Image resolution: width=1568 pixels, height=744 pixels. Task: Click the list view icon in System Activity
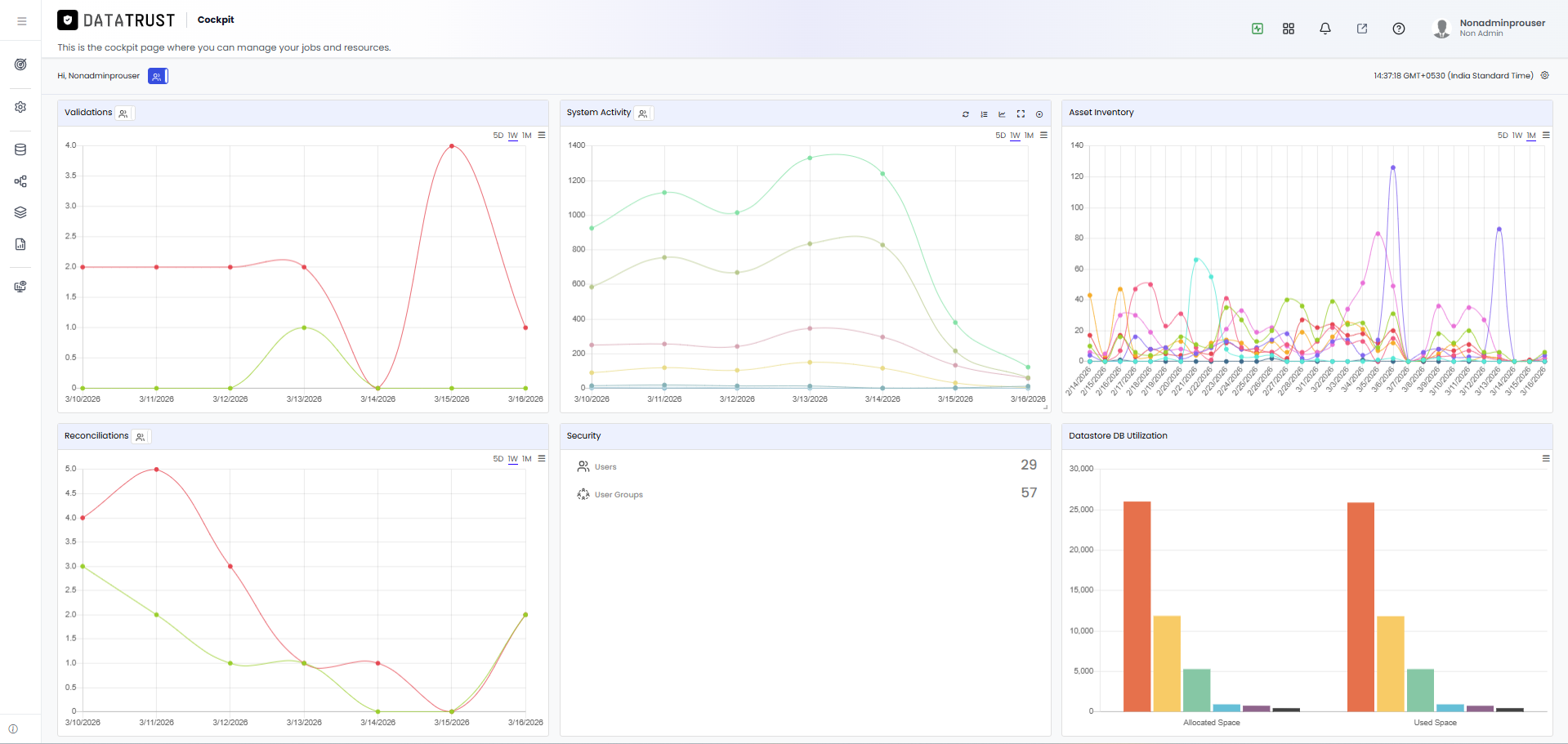[984, 114]
